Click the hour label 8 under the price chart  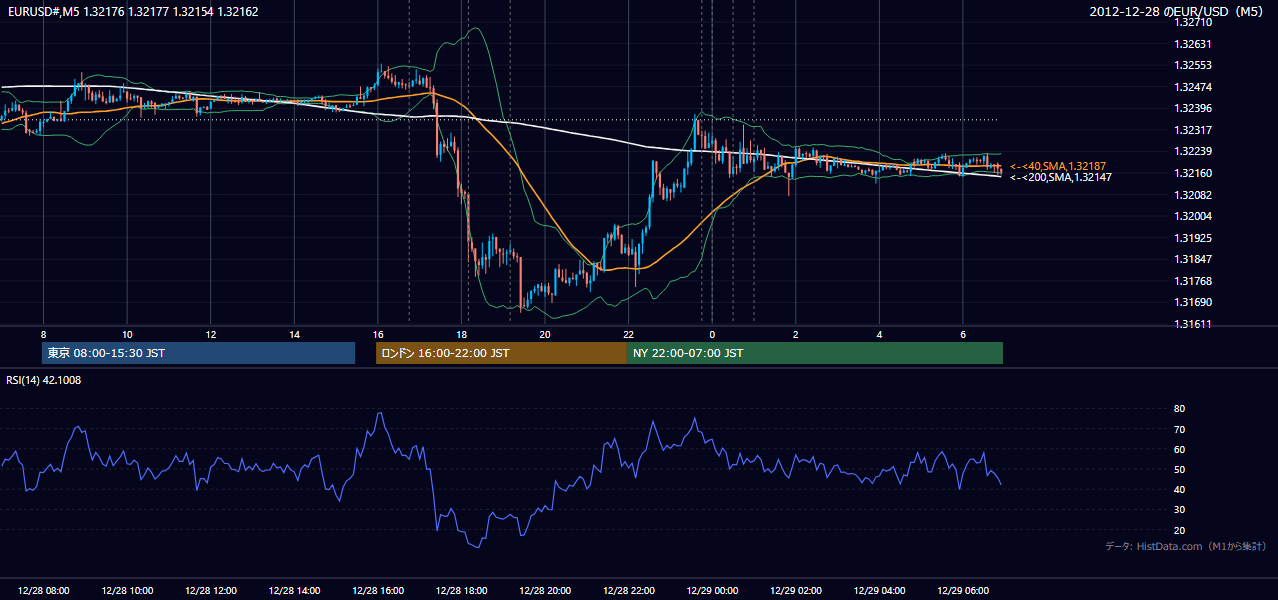pos(44,334)
